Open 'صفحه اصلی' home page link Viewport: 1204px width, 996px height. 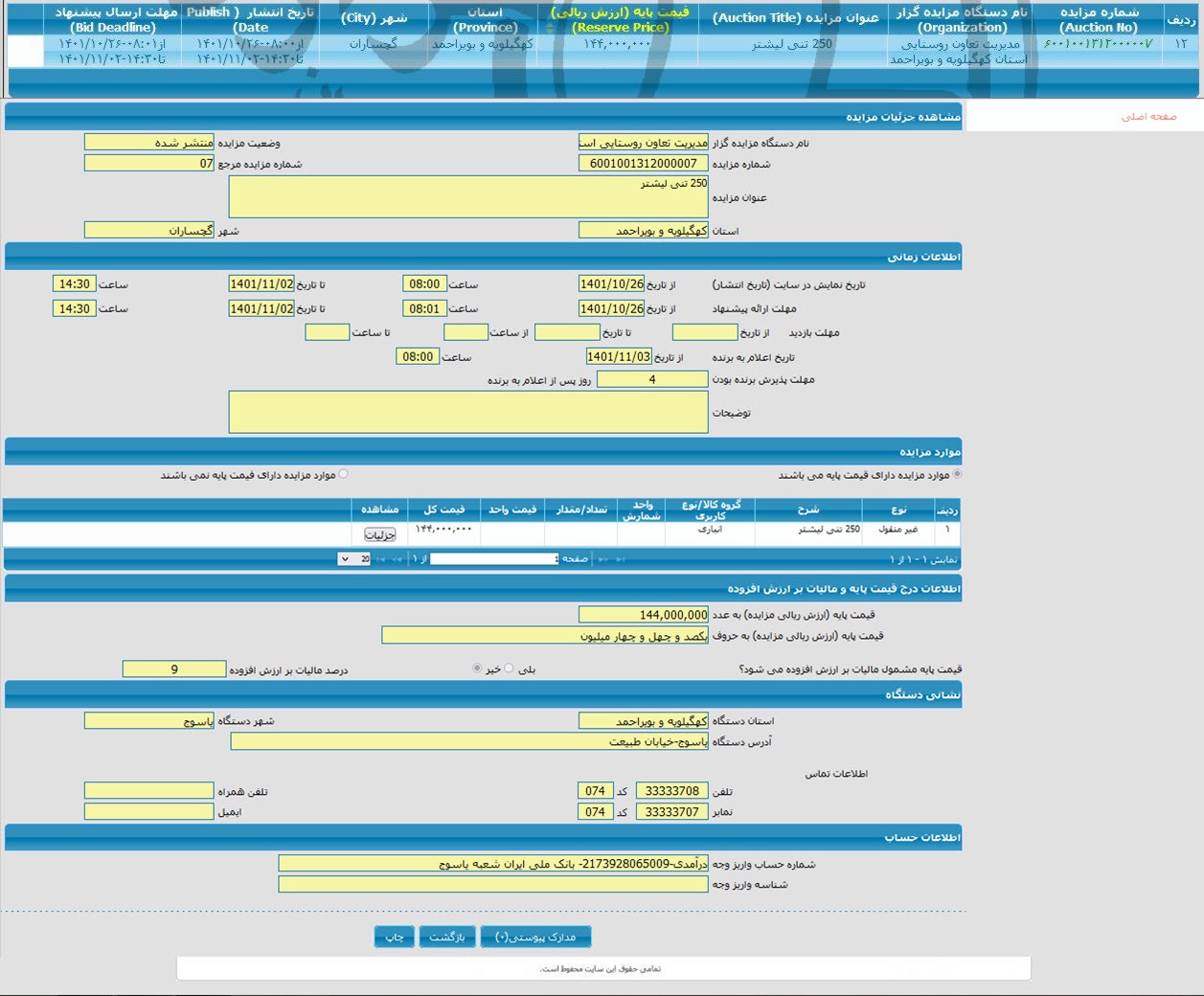(1148, 117)
